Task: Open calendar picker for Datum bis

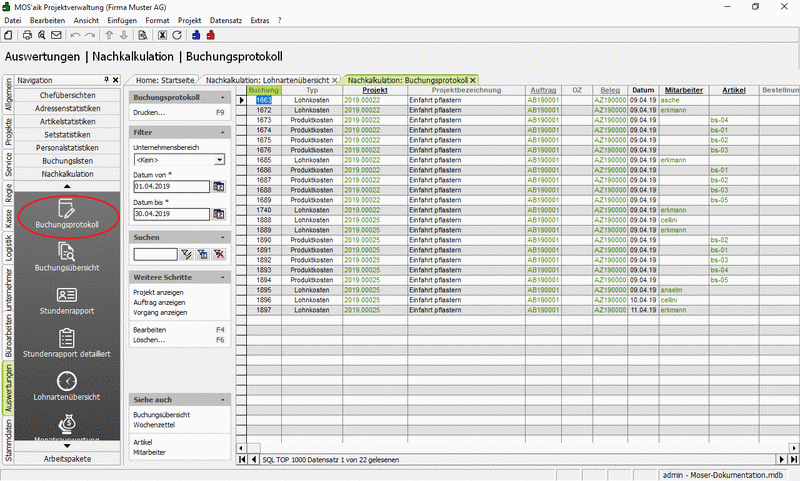Action: pos(219,214)
